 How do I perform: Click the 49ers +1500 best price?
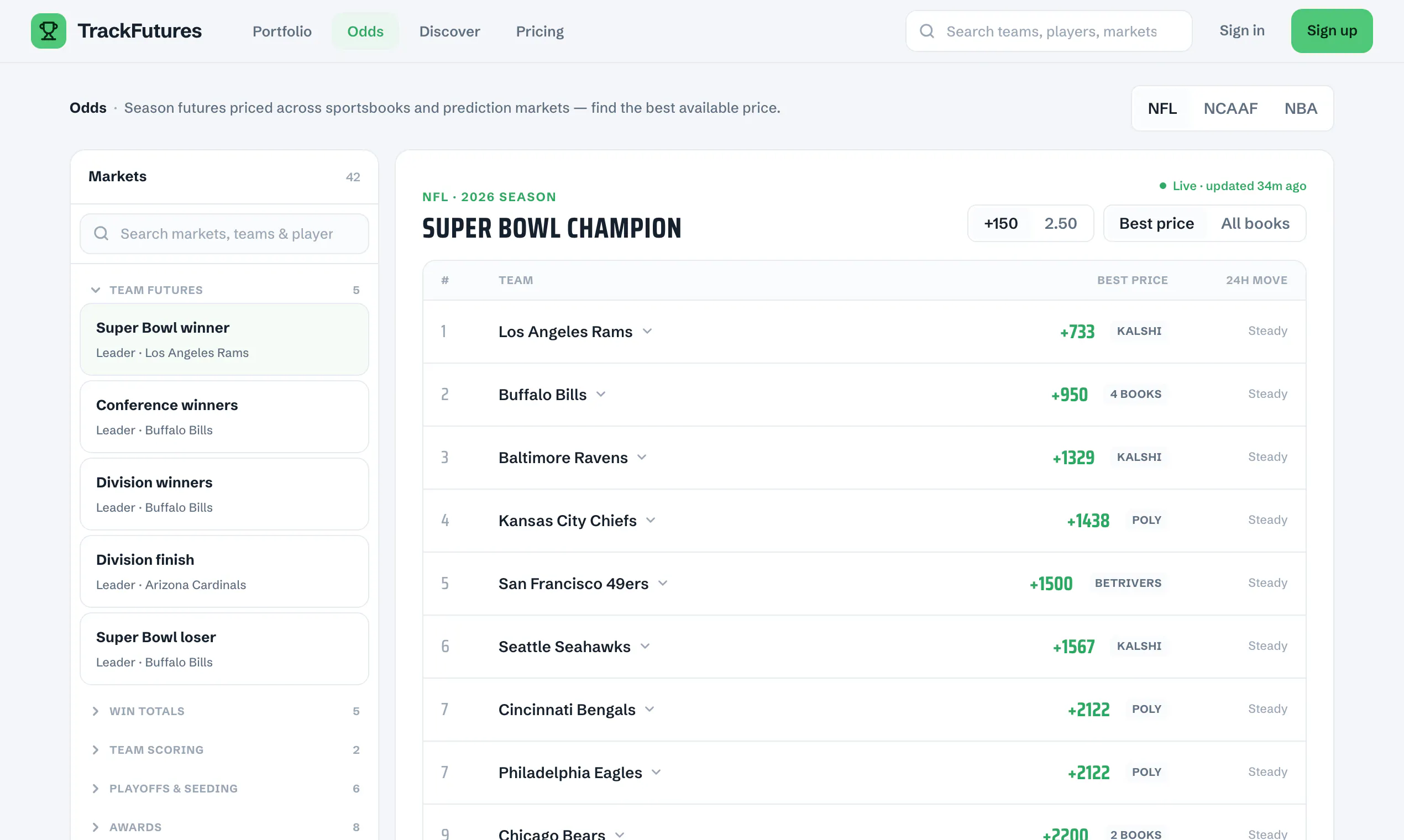point(1051,584)
